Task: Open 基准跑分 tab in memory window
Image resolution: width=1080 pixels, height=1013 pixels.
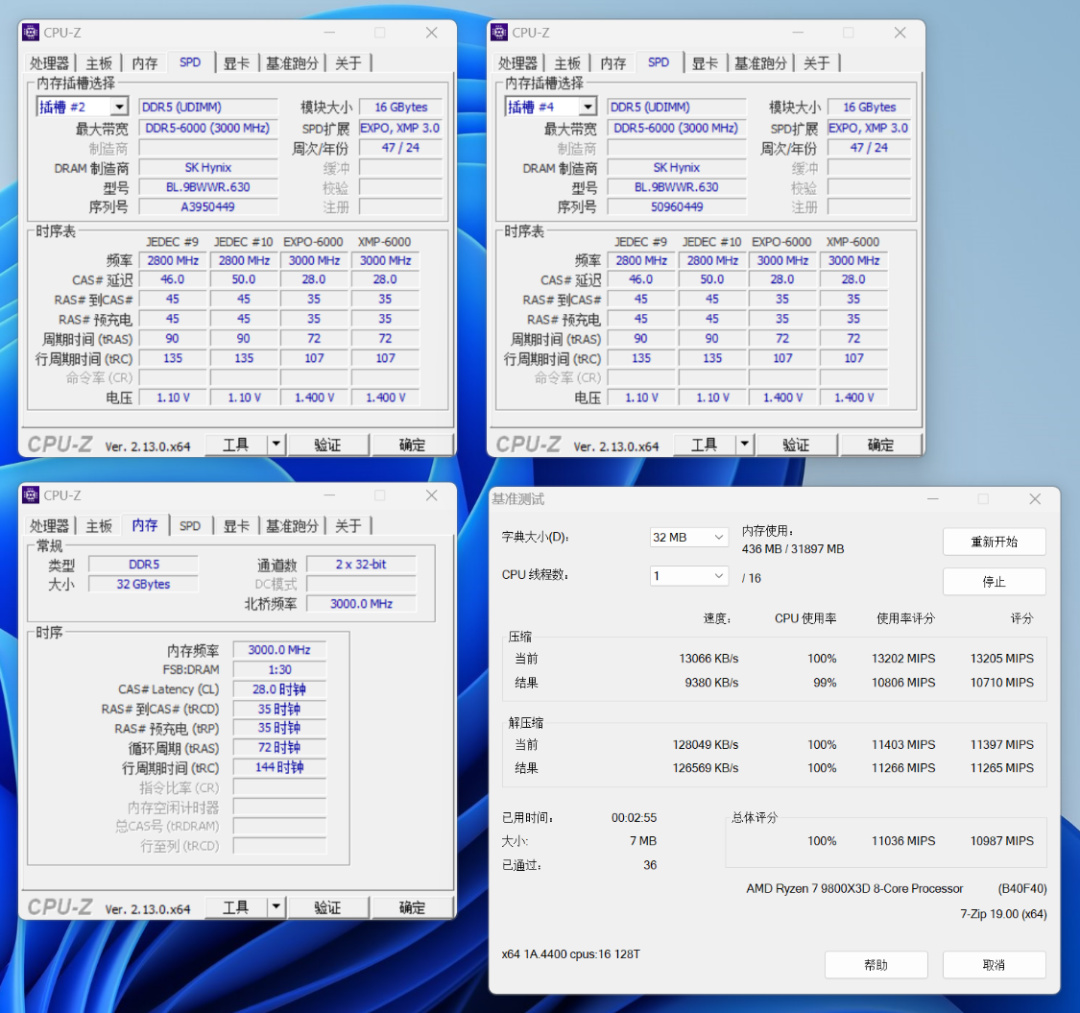Action: pyautogui.click(x=292, y=526)
